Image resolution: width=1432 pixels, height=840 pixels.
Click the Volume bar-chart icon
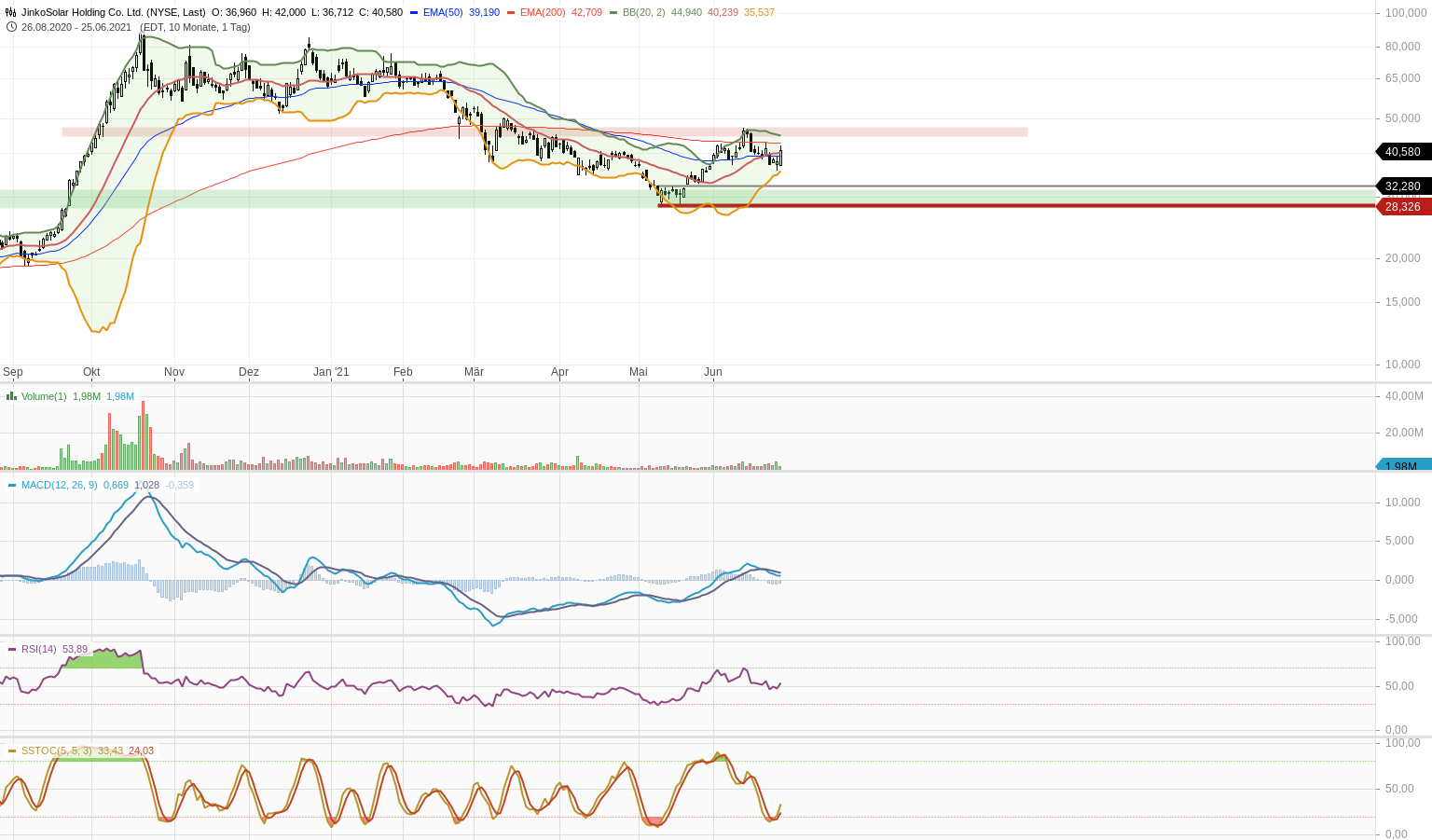pos(11,396)
